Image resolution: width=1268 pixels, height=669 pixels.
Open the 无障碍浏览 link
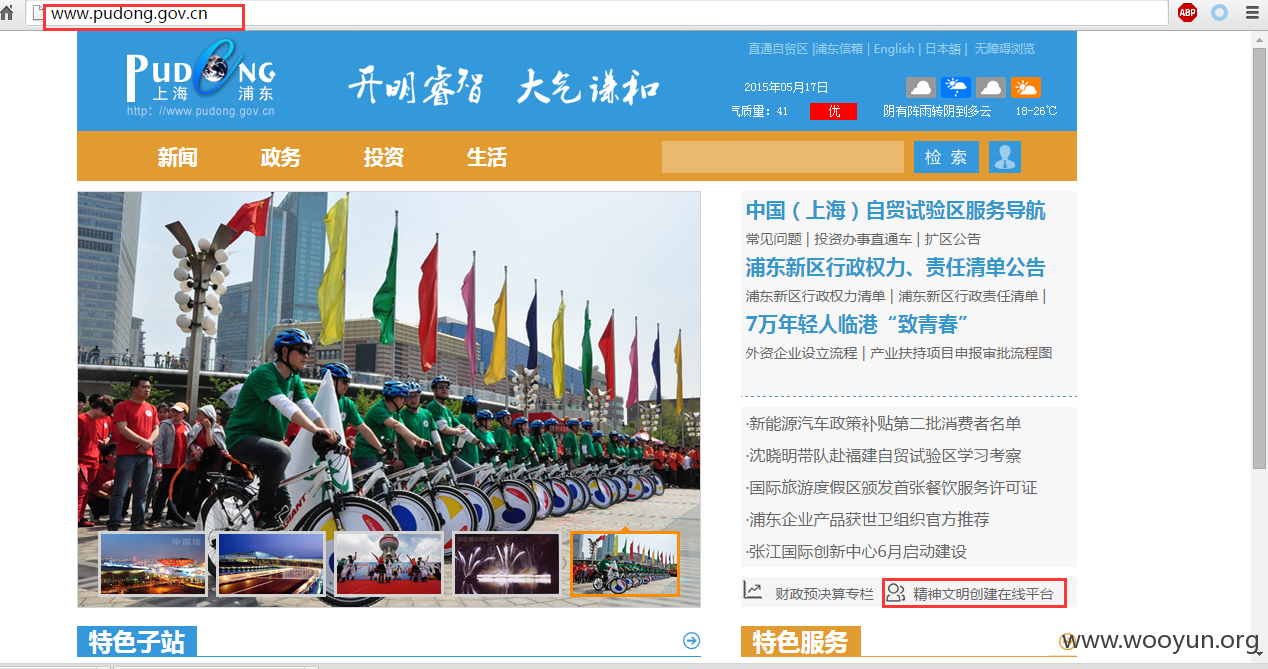(x=1005, y=49)
